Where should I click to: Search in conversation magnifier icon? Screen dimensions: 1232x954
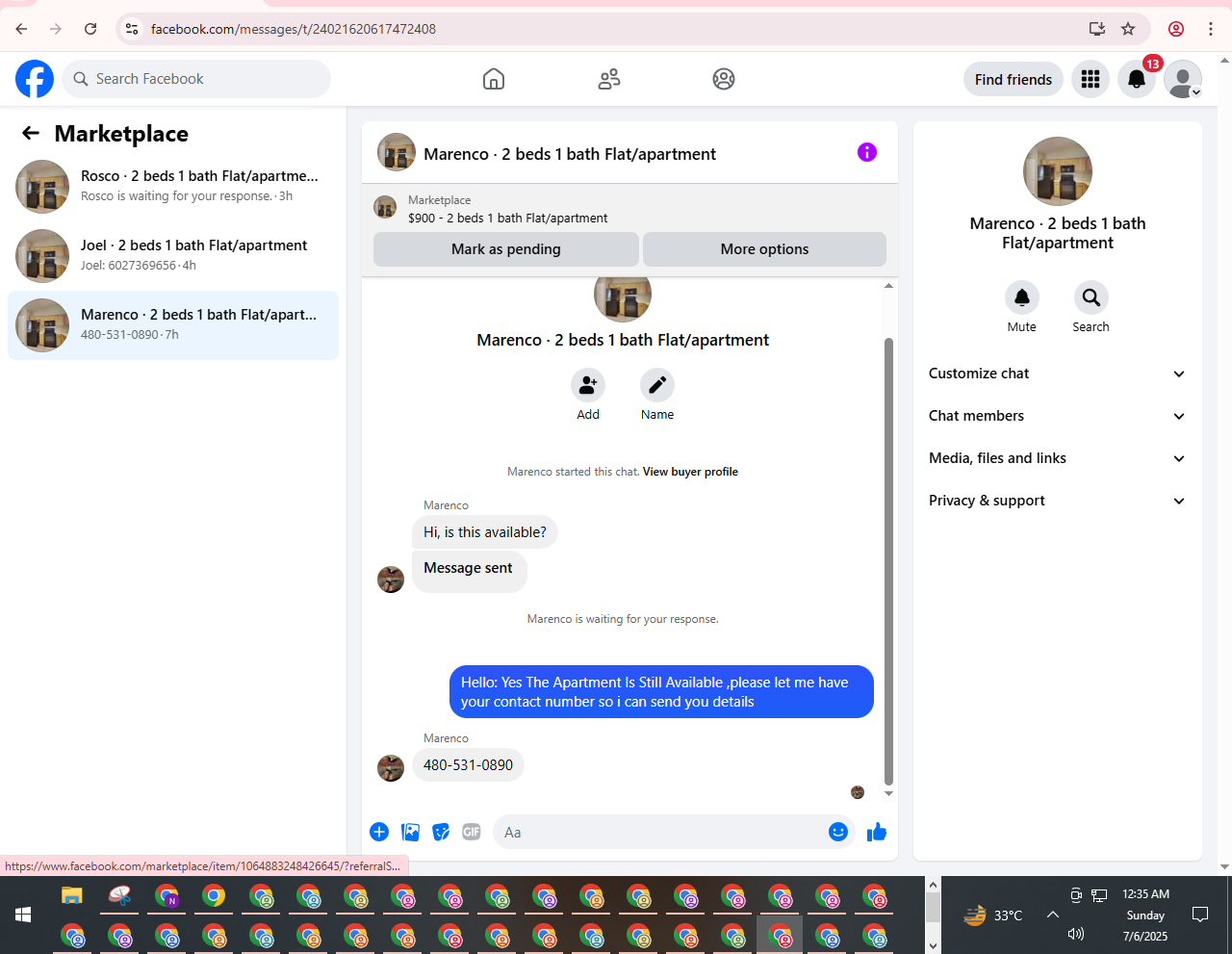1091,297
